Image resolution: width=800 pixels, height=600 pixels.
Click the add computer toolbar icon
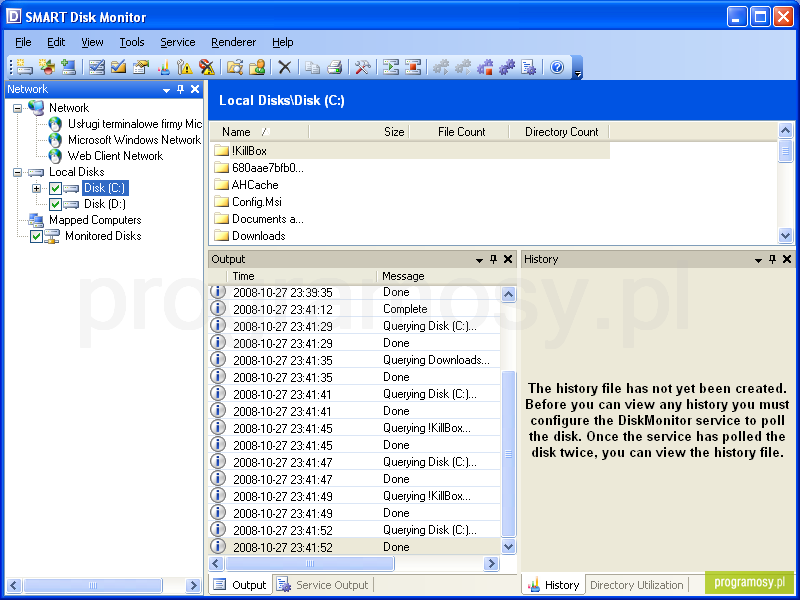pyautogui.click(x=68, y=67)
